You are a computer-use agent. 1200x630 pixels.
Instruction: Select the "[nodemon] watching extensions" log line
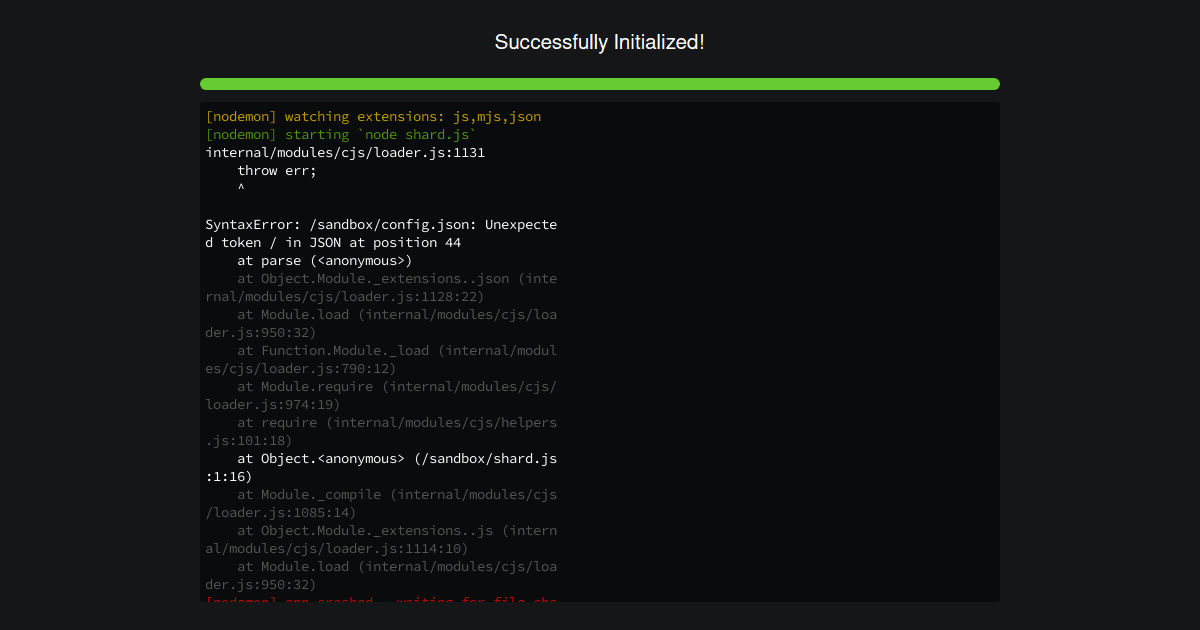(x=373, y=116)
